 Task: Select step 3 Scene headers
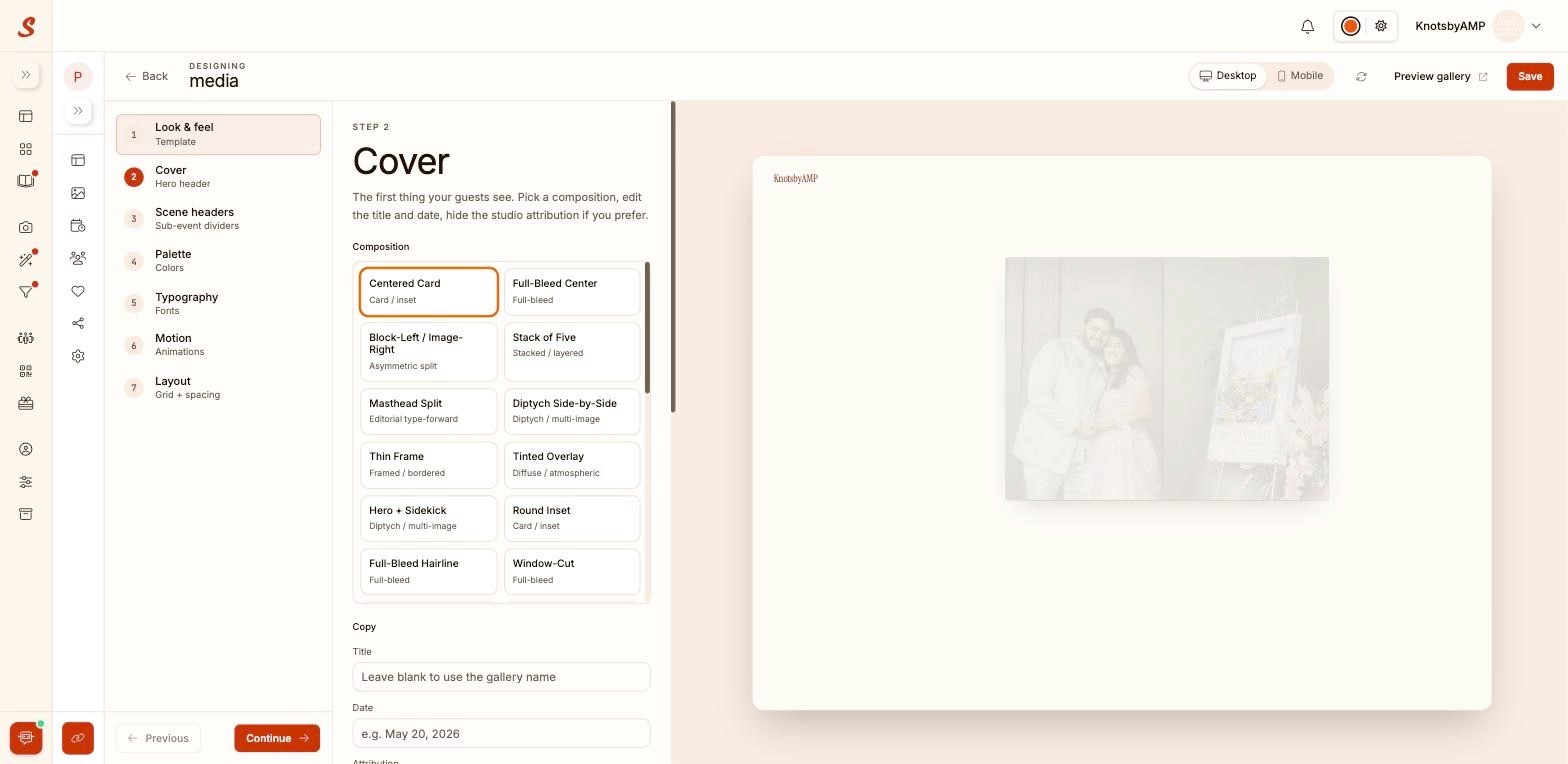(x=218, y=219)
